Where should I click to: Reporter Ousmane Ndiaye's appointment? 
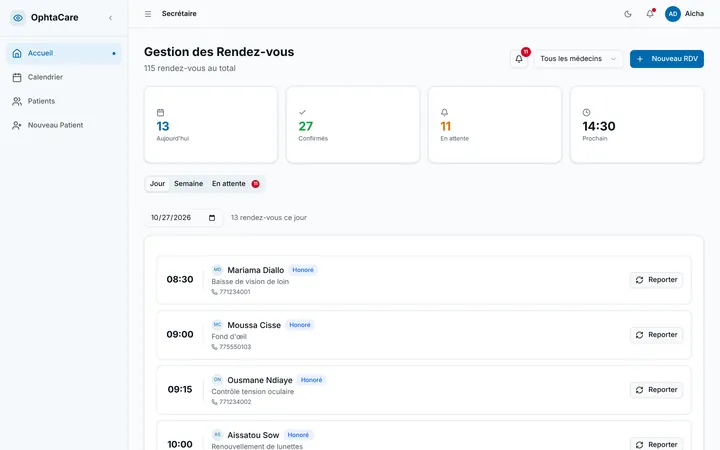(656, 390)
